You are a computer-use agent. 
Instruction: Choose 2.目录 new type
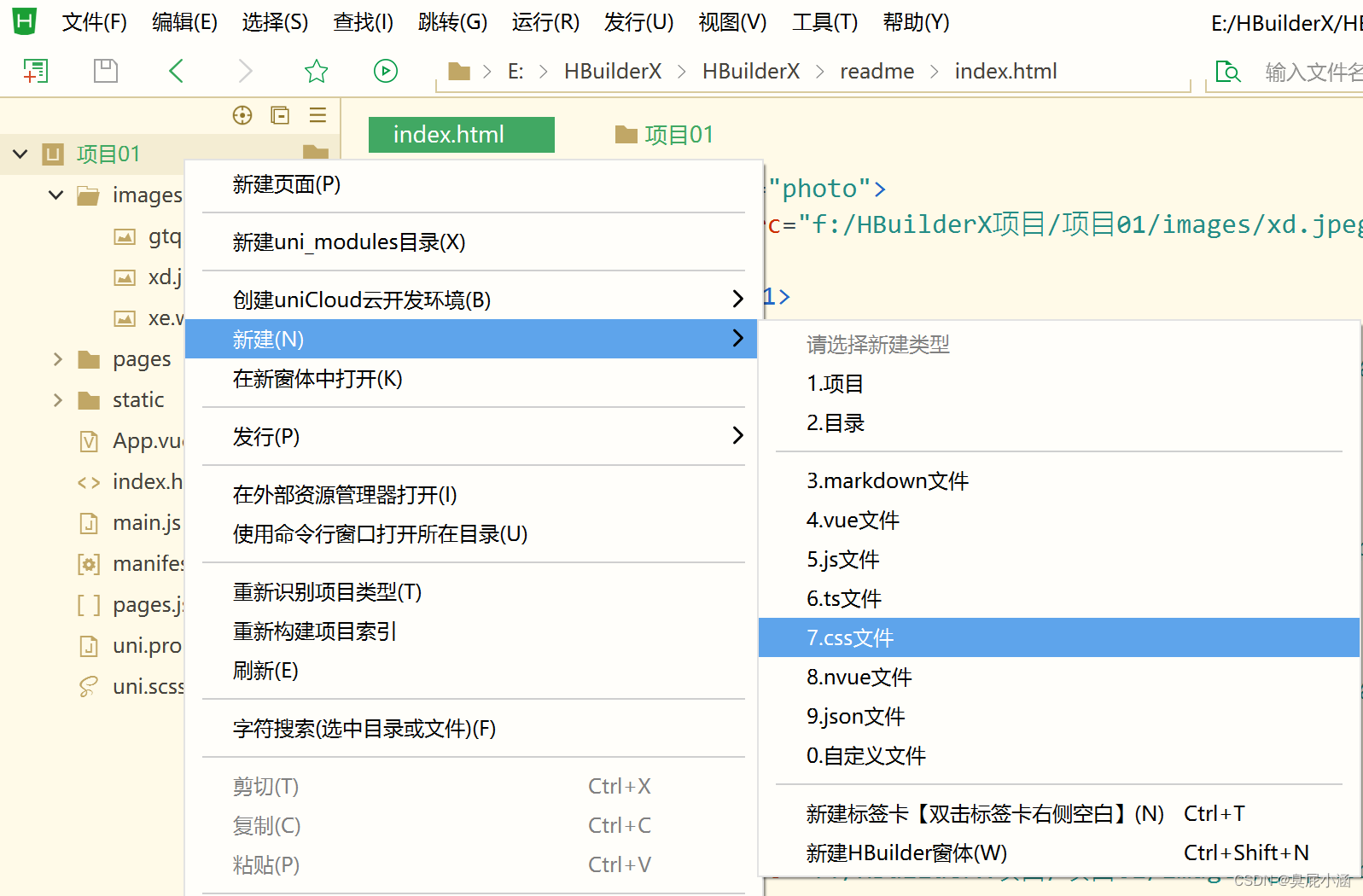pos(1058,423)
